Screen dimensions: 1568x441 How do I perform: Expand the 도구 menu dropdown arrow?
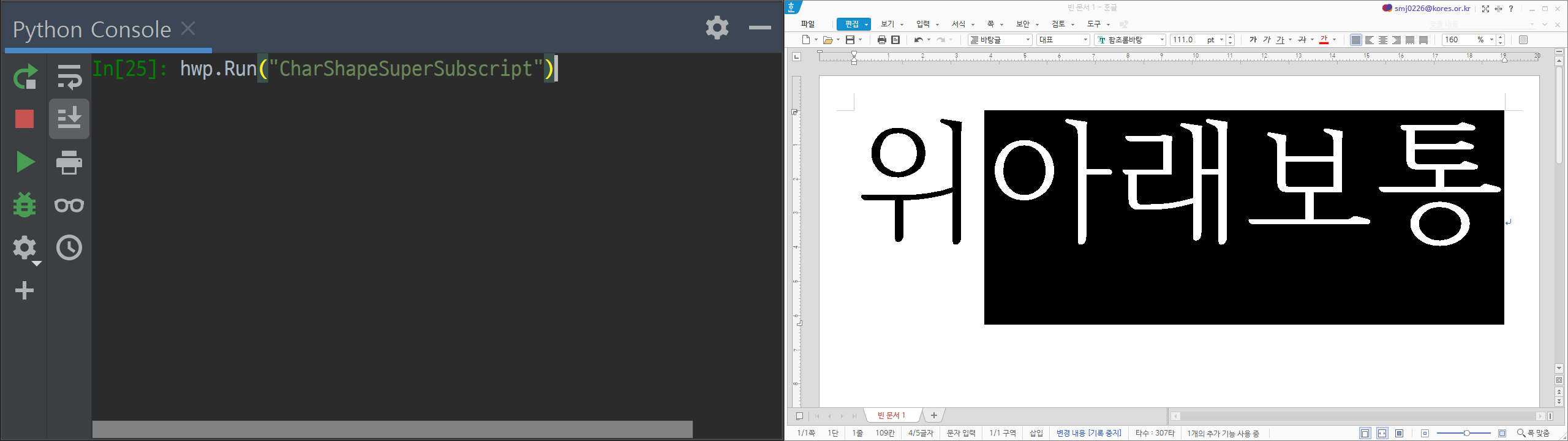[x=1108, y=24]
